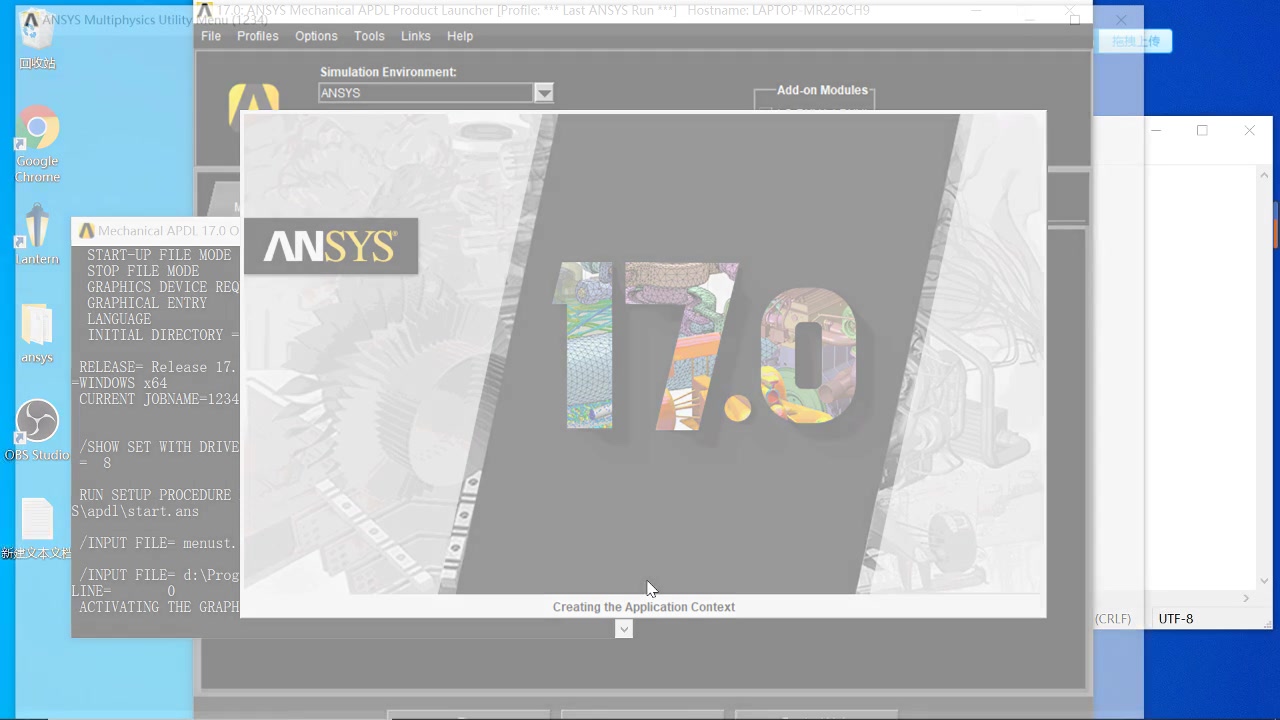
Task: Open the Profiles menu
Action: 258,36
